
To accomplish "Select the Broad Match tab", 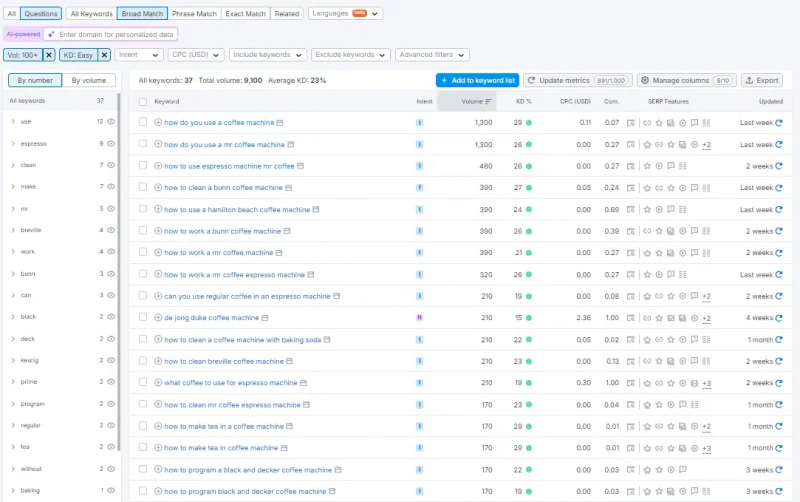I will pos(142,13).
